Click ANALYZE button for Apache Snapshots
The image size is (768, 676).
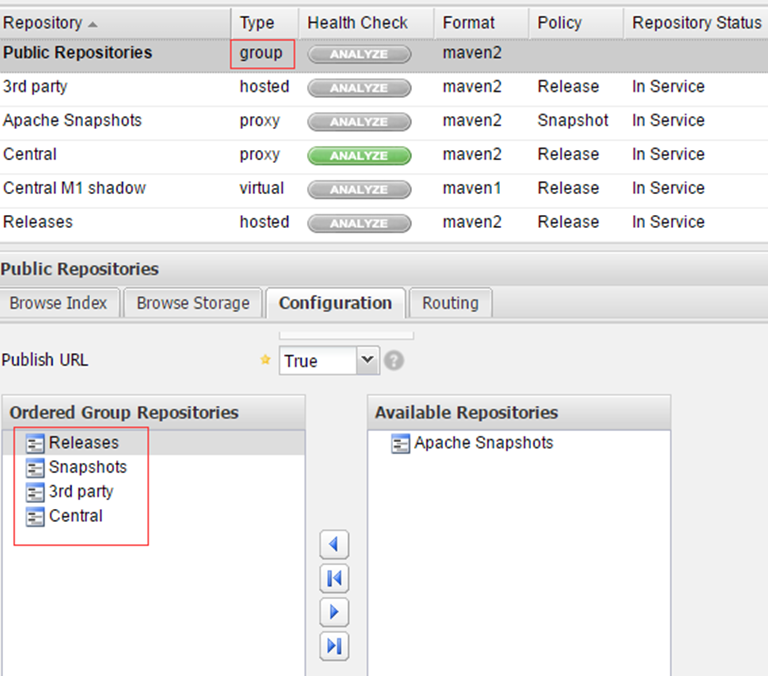(359, 122)
